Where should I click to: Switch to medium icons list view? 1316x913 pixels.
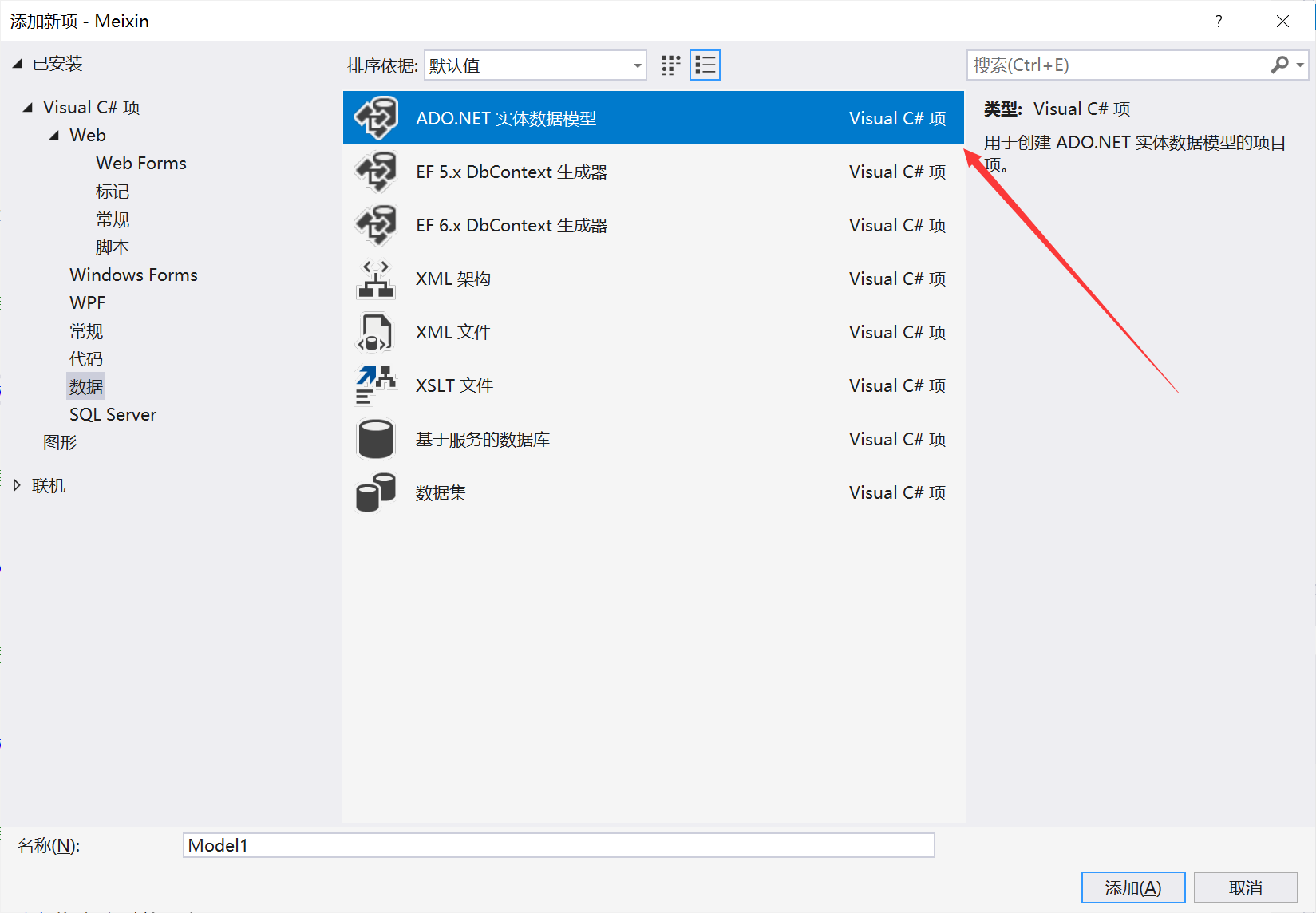(x=705, y=65)
